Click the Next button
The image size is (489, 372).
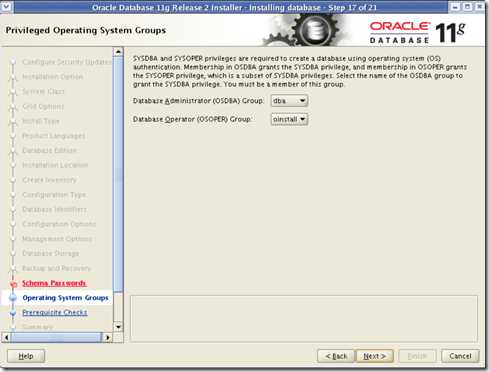[375, 356]
